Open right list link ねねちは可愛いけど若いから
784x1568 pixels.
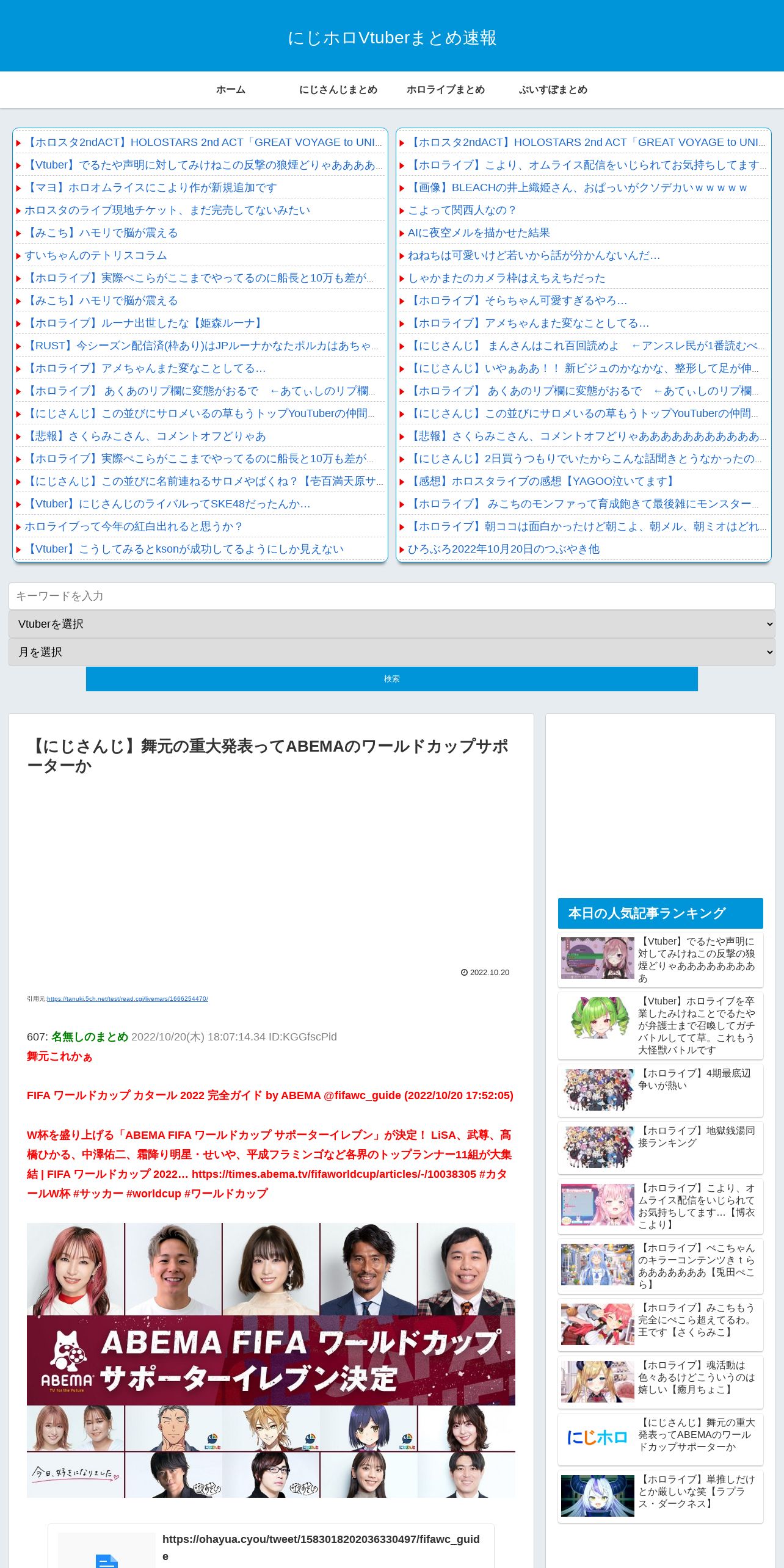(x=534, y=255)
